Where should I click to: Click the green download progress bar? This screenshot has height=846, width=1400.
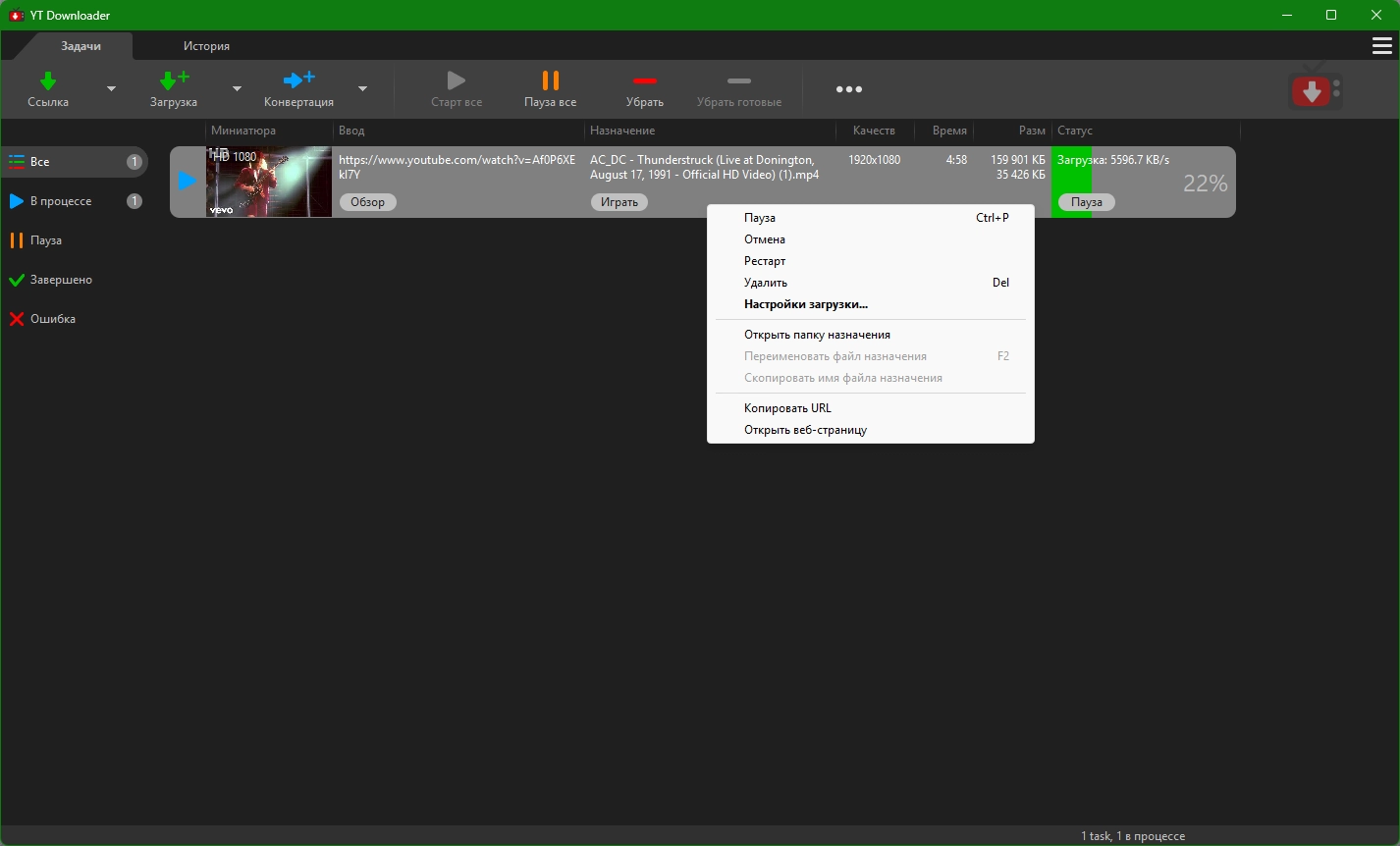1071,182
